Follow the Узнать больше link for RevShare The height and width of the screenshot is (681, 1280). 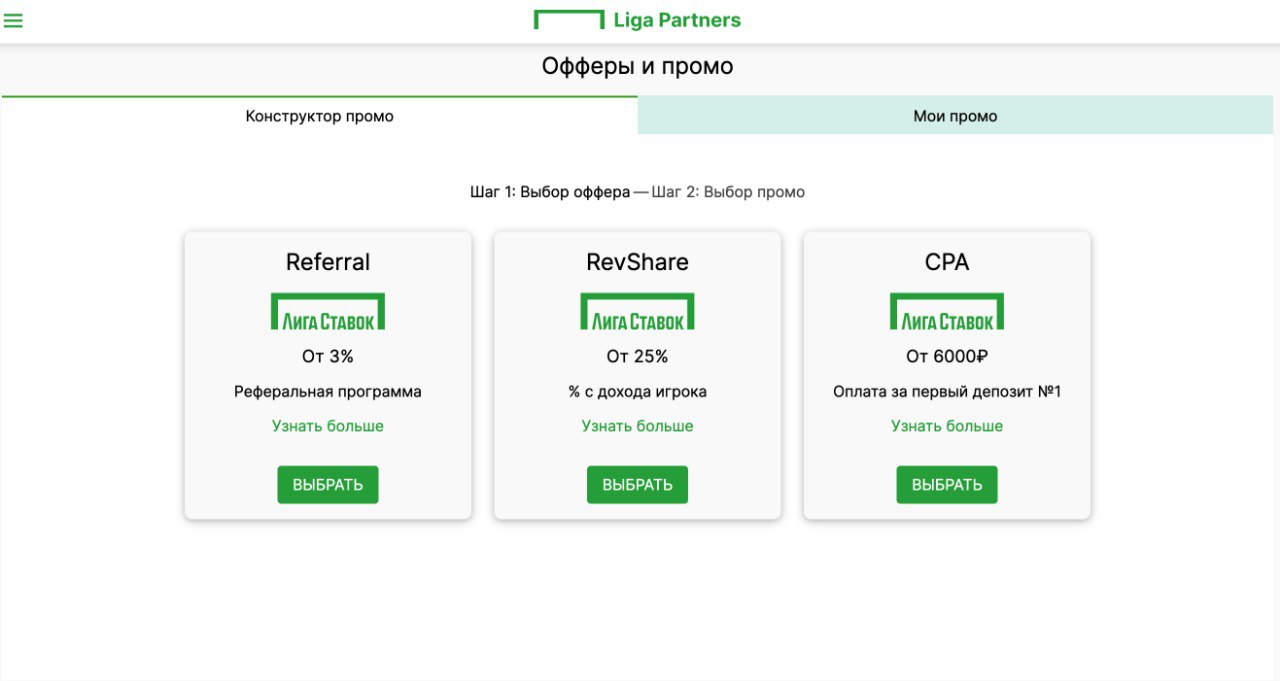637,426
